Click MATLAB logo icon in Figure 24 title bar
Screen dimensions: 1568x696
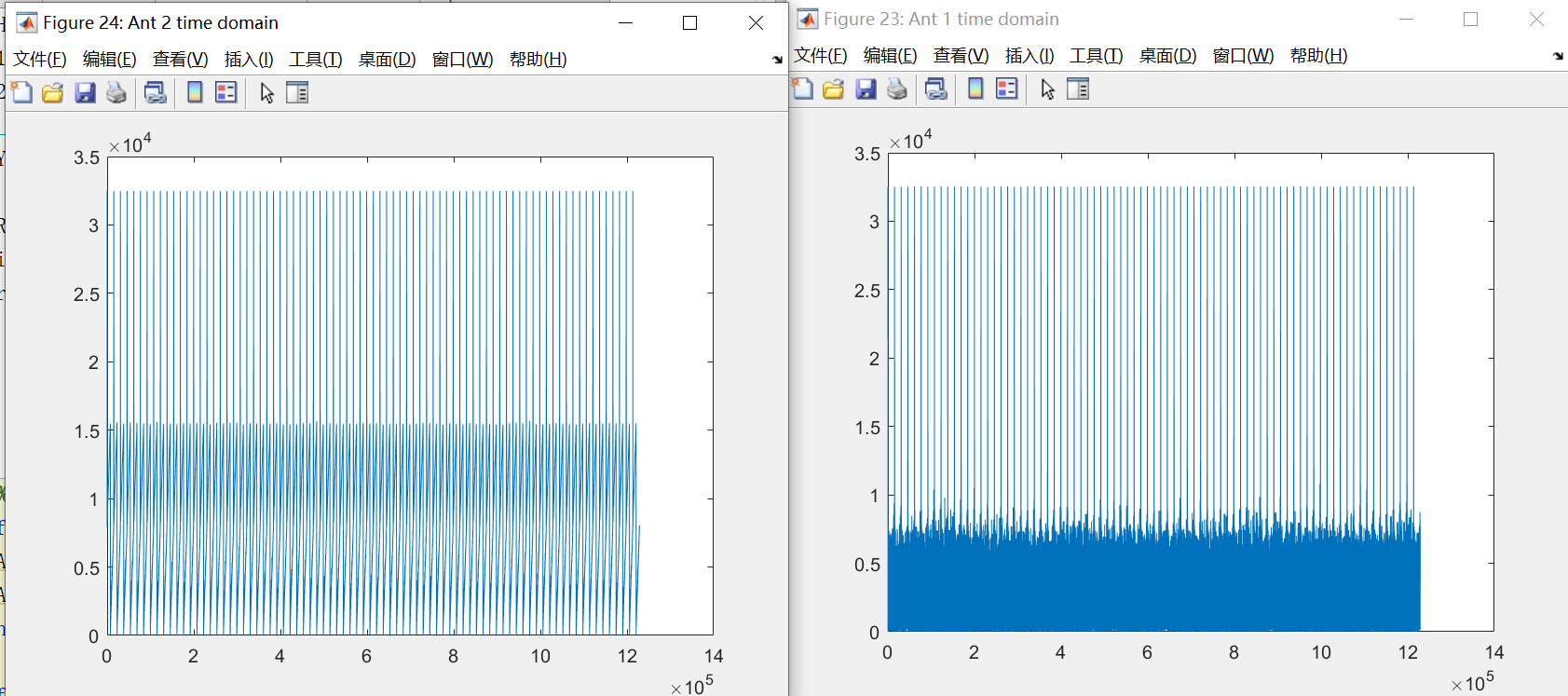27,22
